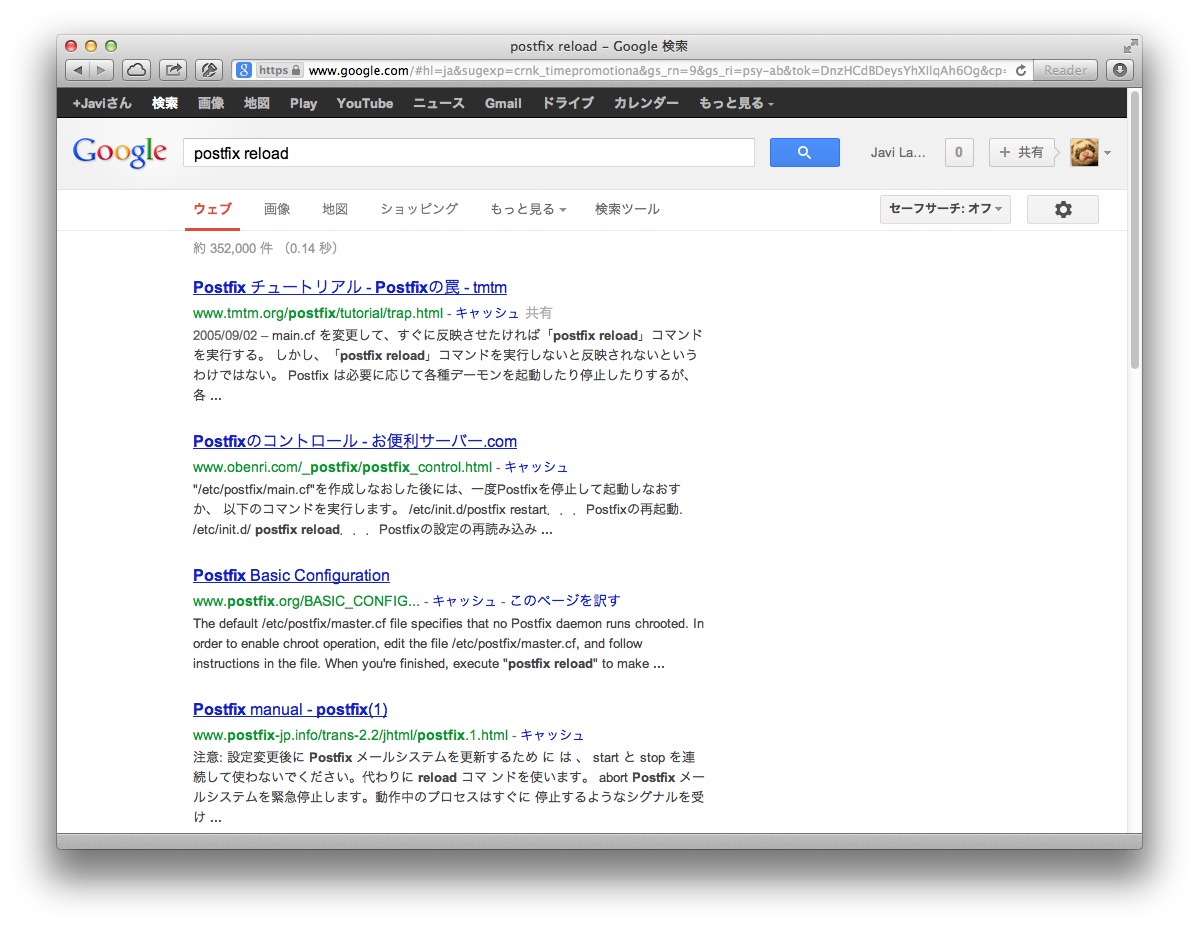This screenshot has width=1199, height=928.
Task: Click +Javiさん in the black bar
Action: click(102, 103)
